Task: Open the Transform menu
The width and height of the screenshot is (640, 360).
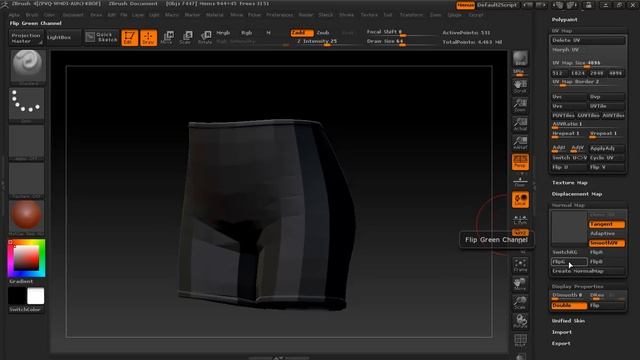Action: (411, 15)
